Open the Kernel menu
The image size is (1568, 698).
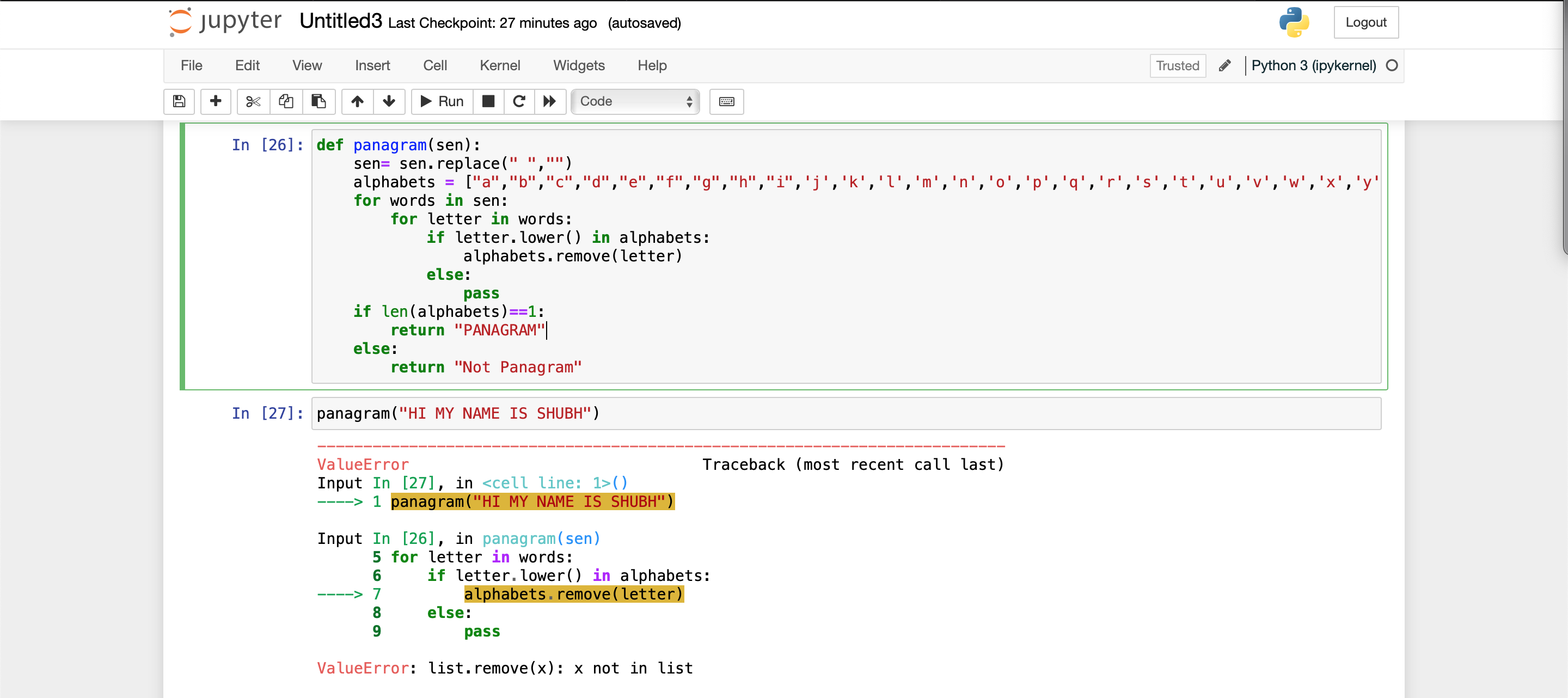click(x=498, y=65)
